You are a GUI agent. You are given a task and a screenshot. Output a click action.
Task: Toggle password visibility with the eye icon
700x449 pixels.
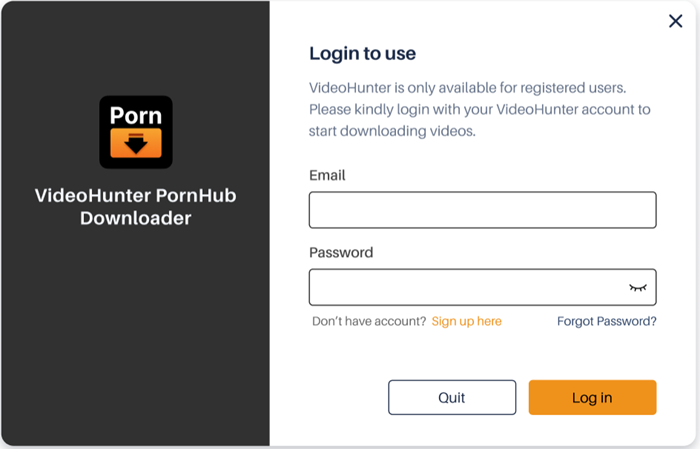pos(638,287)
